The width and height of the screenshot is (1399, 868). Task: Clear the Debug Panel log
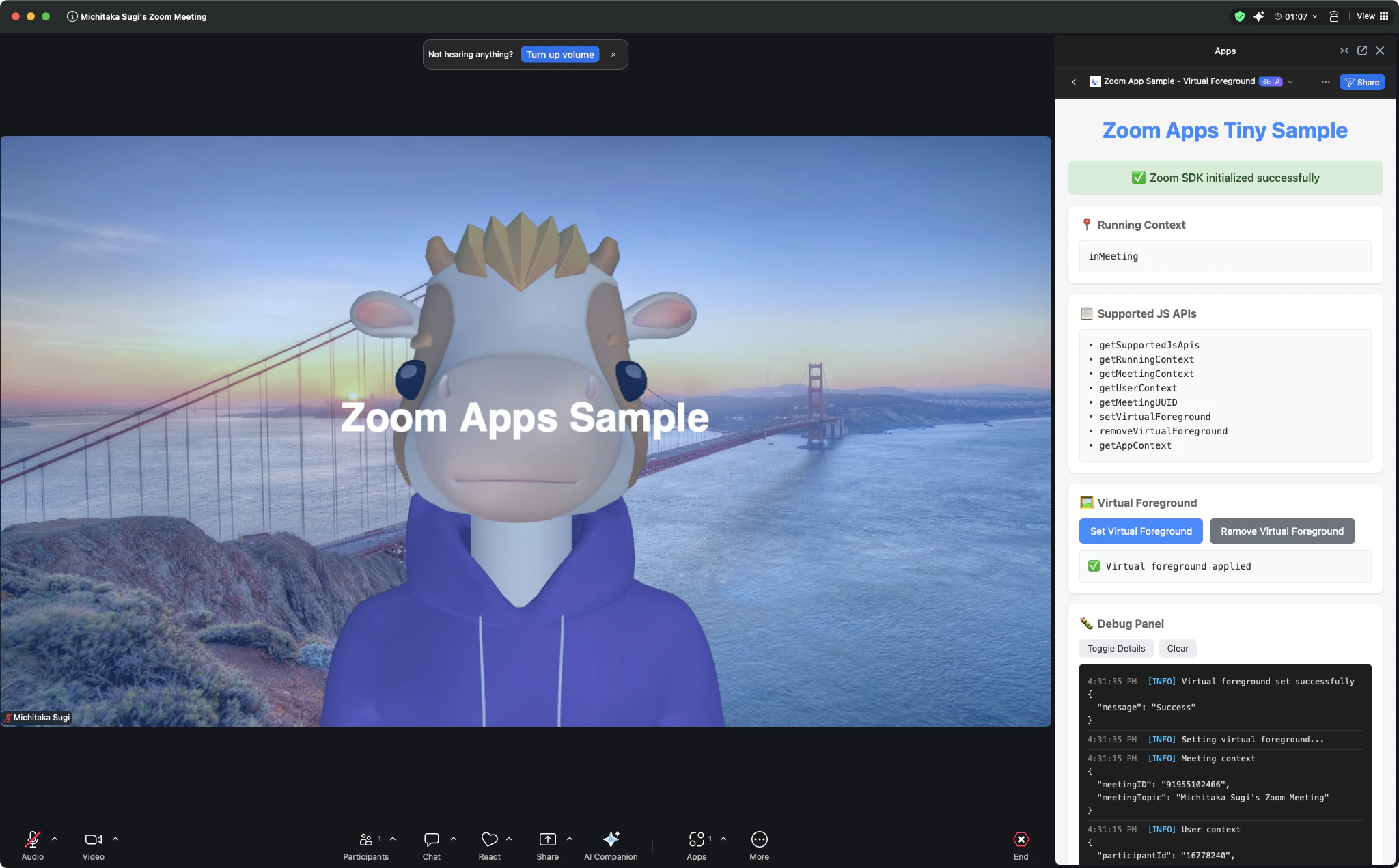(1178, 649)
